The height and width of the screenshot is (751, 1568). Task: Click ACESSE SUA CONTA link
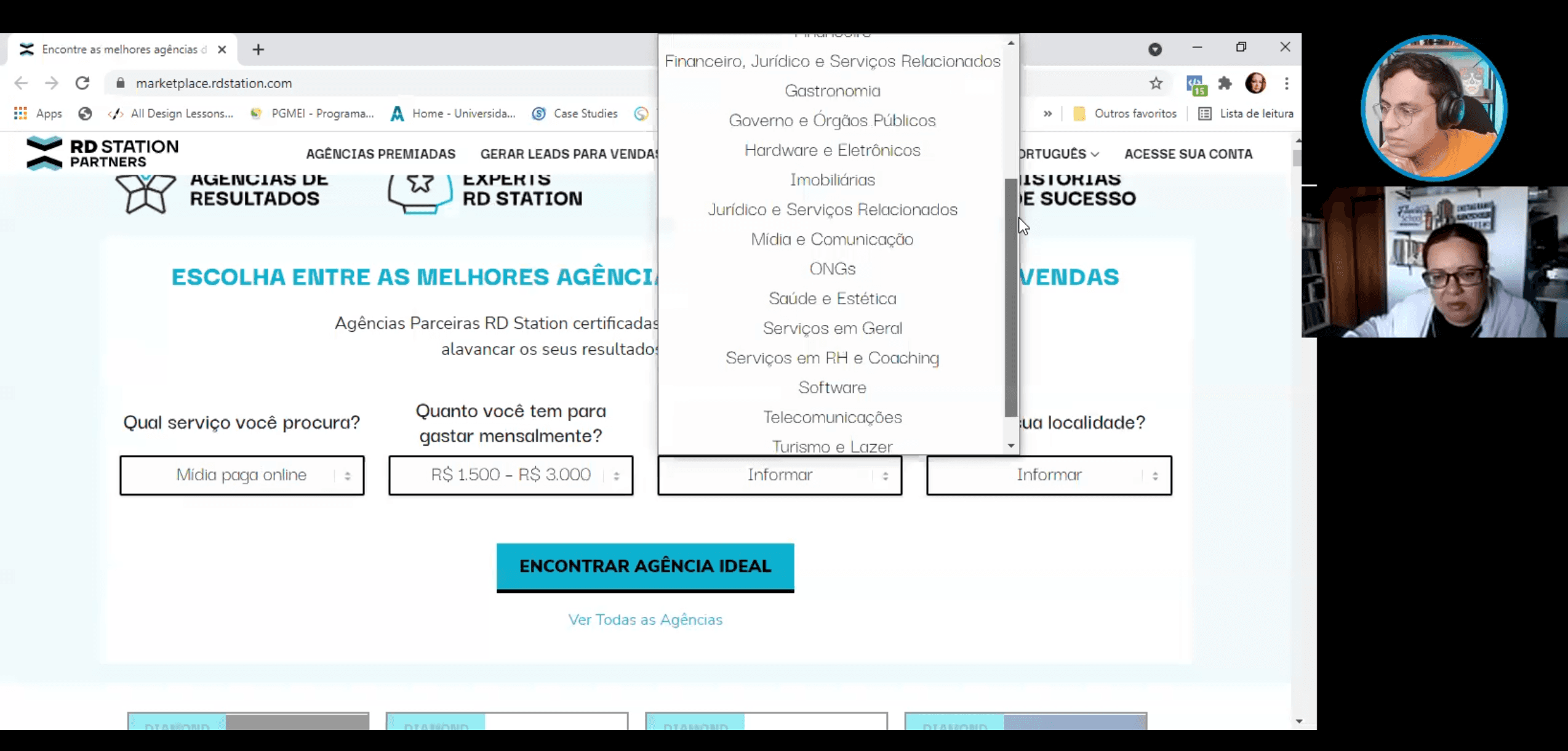point(1188,154)
